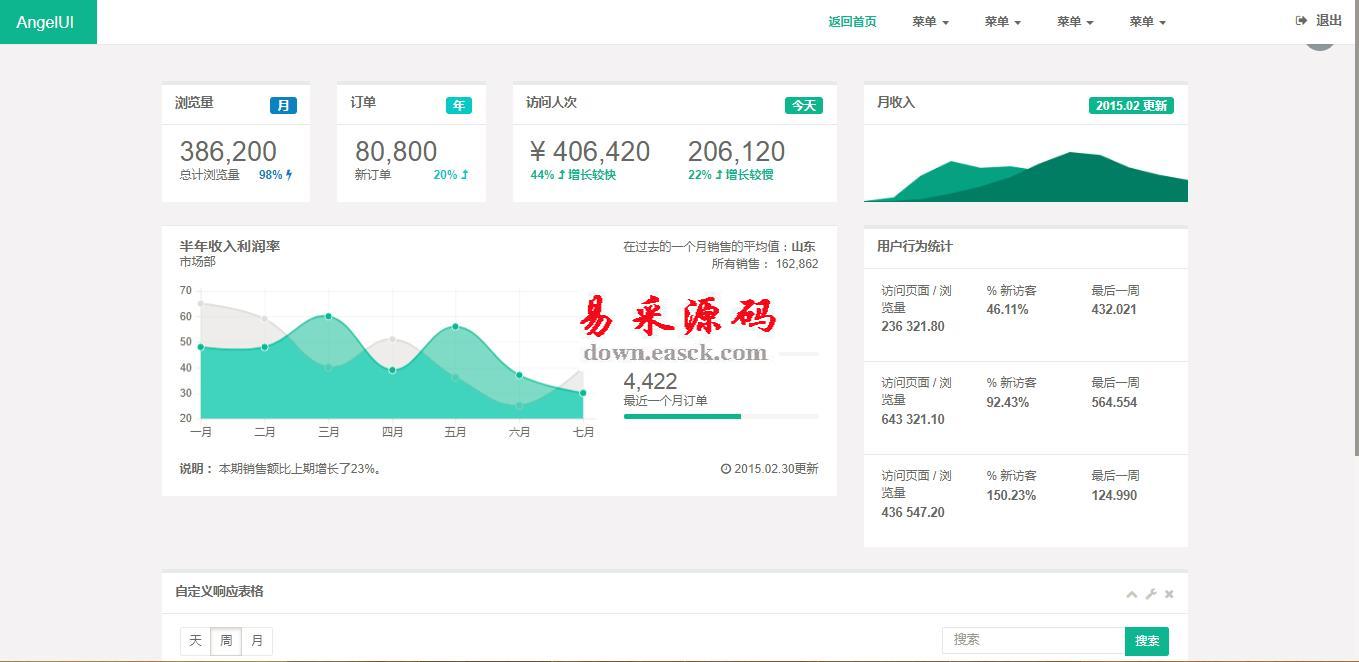Select 月 in the day/week/month toggle group

[x=257, y=641]
